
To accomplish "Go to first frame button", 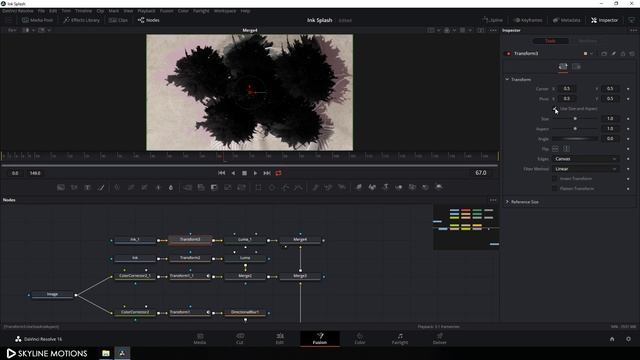I will 222,173.
